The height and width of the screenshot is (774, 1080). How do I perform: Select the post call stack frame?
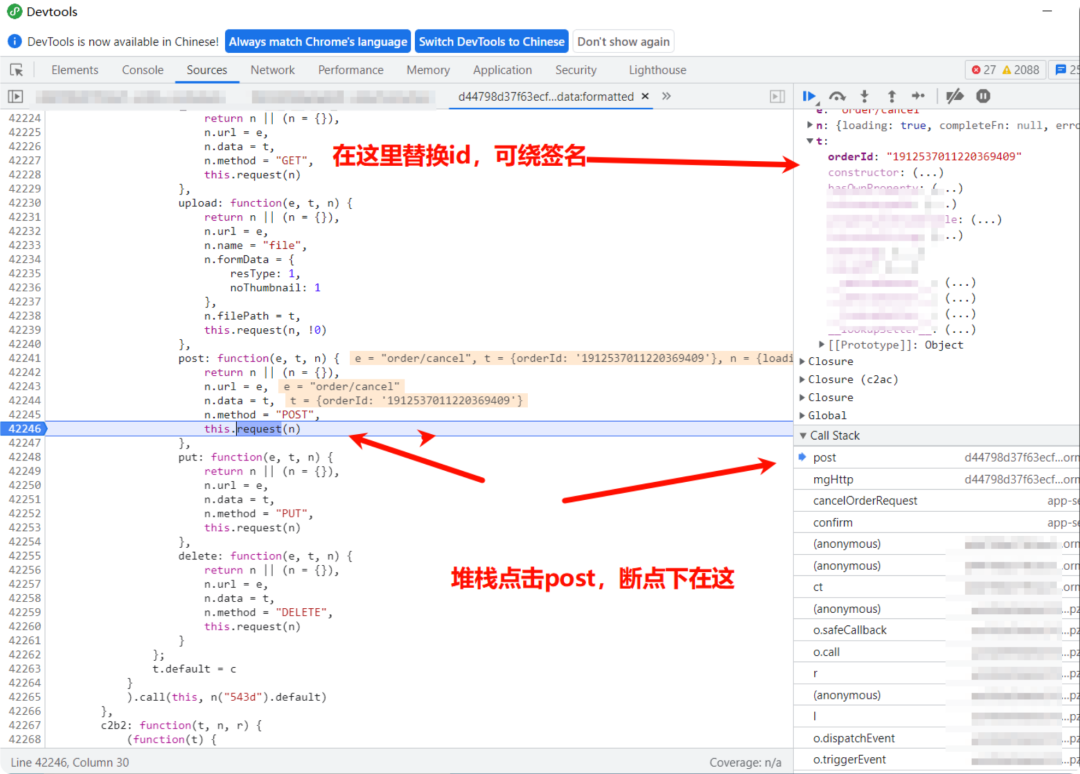click(x=937, y=457)
